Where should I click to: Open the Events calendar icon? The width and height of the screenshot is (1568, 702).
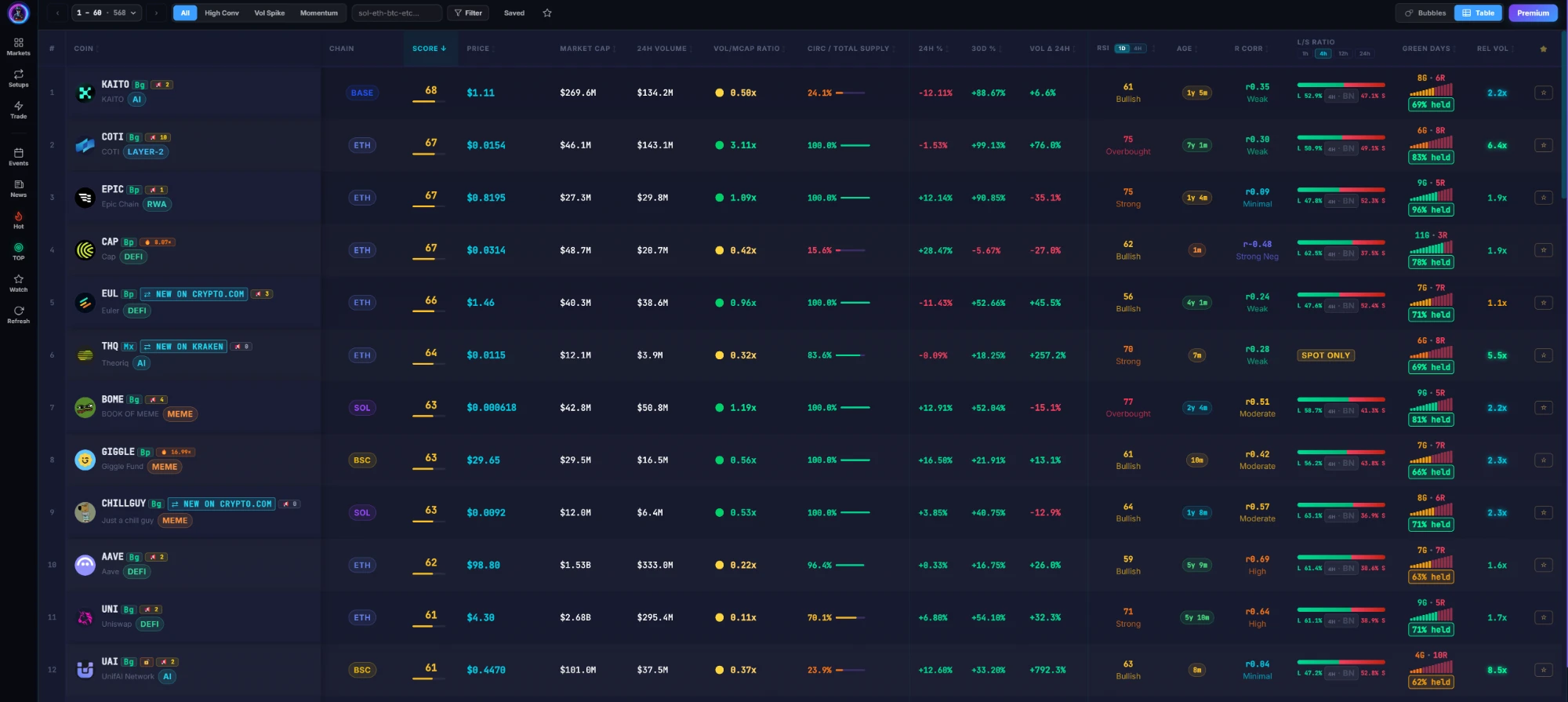pyautogui.click(x=18, y=157)
